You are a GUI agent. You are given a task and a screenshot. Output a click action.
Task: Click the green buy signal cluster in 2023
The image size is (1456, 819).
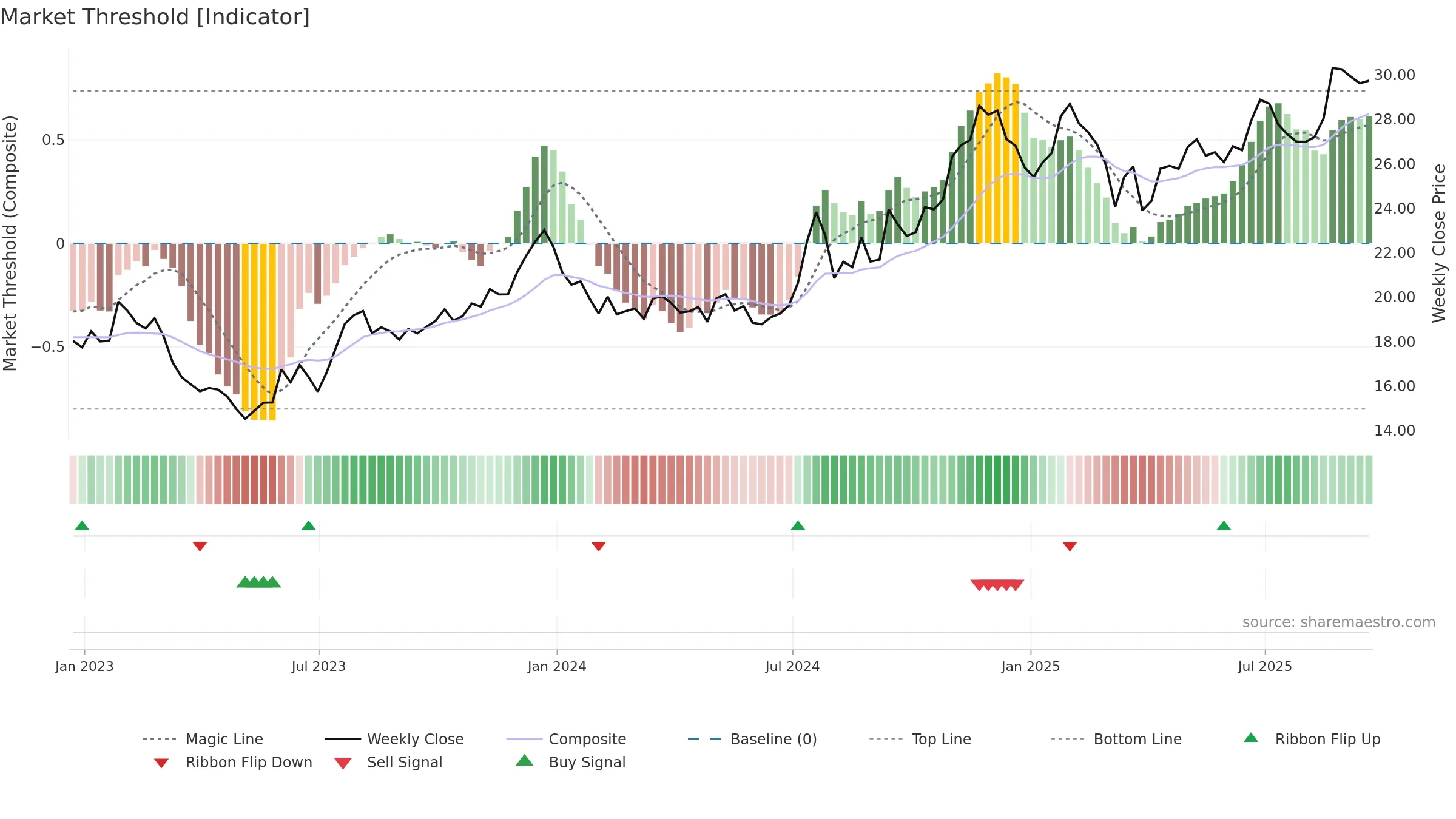click(259, 582)
